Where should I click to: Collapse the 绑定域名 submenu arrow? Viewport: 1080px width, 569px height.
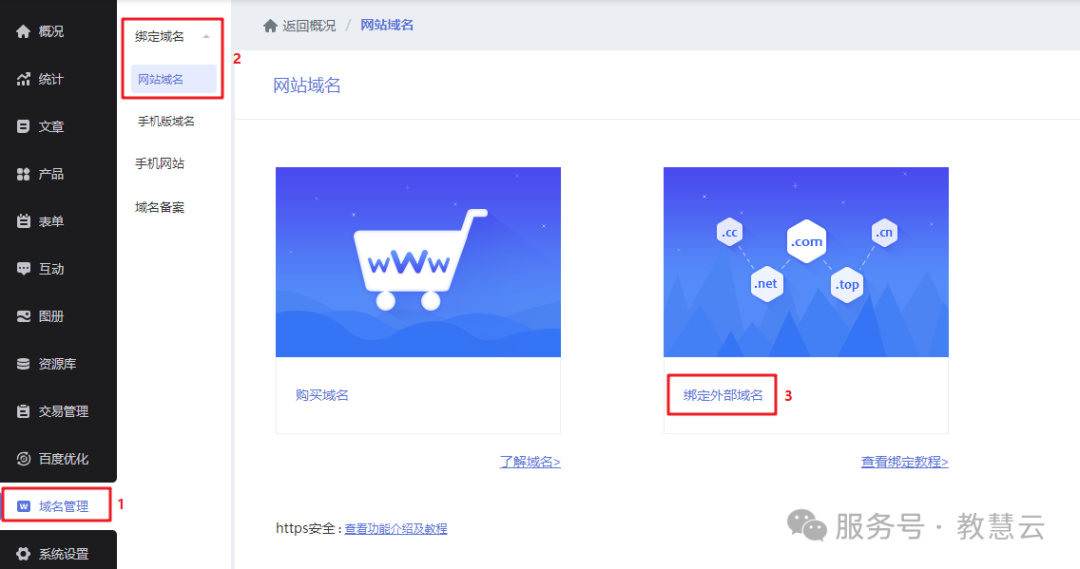pos(206,37)
